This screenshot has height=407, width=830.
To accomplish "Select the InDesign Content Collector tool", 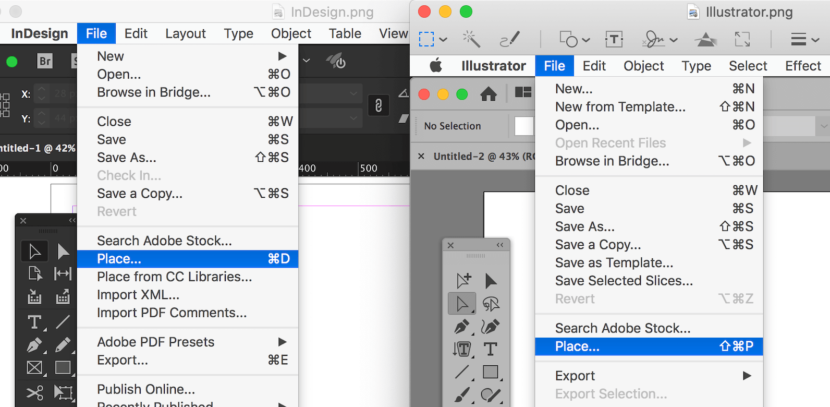I will pos(34,297).
